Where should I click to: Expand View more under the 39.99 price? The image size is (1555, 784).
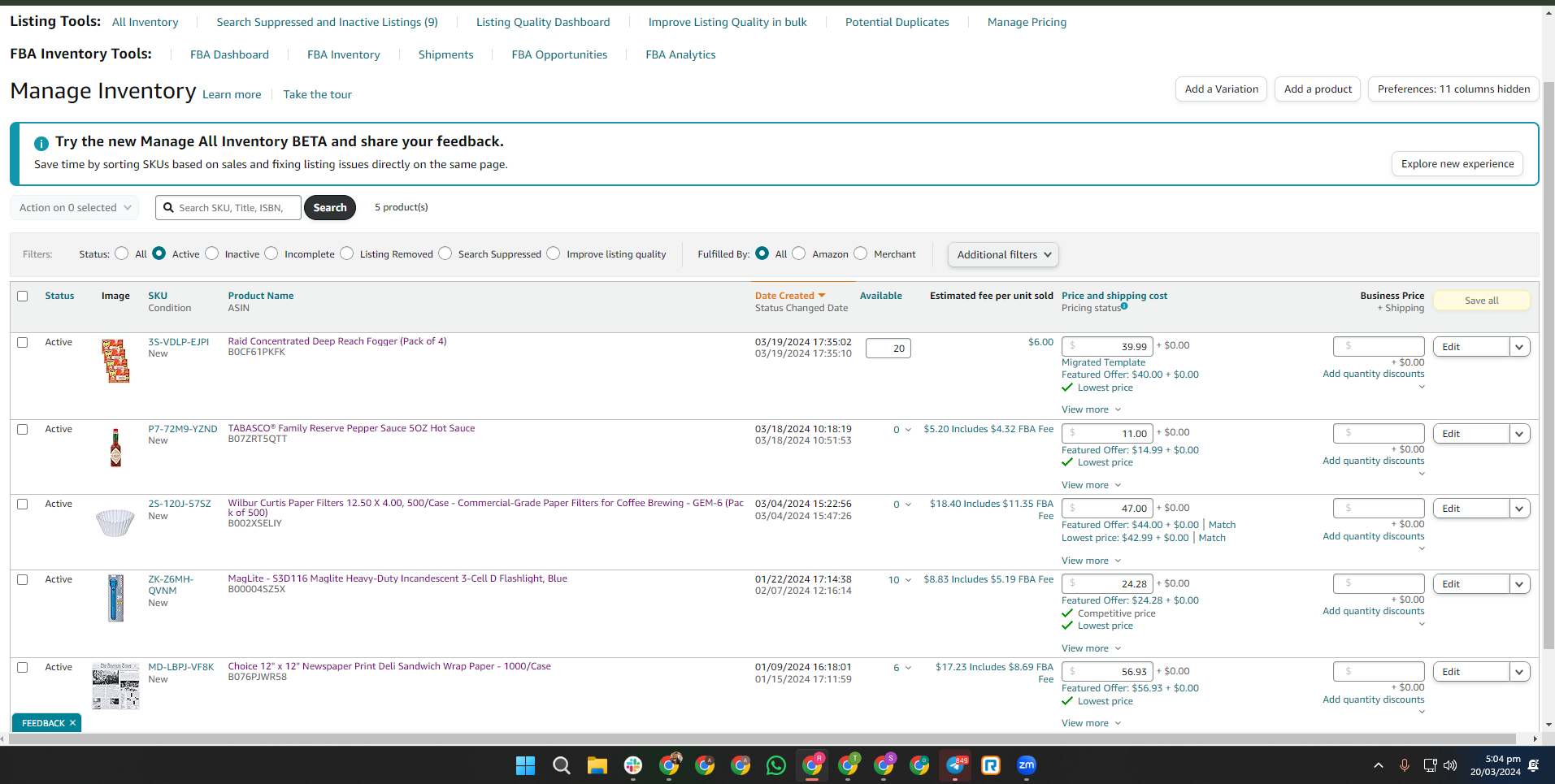pyautogui.click(x=1091, y=409)
